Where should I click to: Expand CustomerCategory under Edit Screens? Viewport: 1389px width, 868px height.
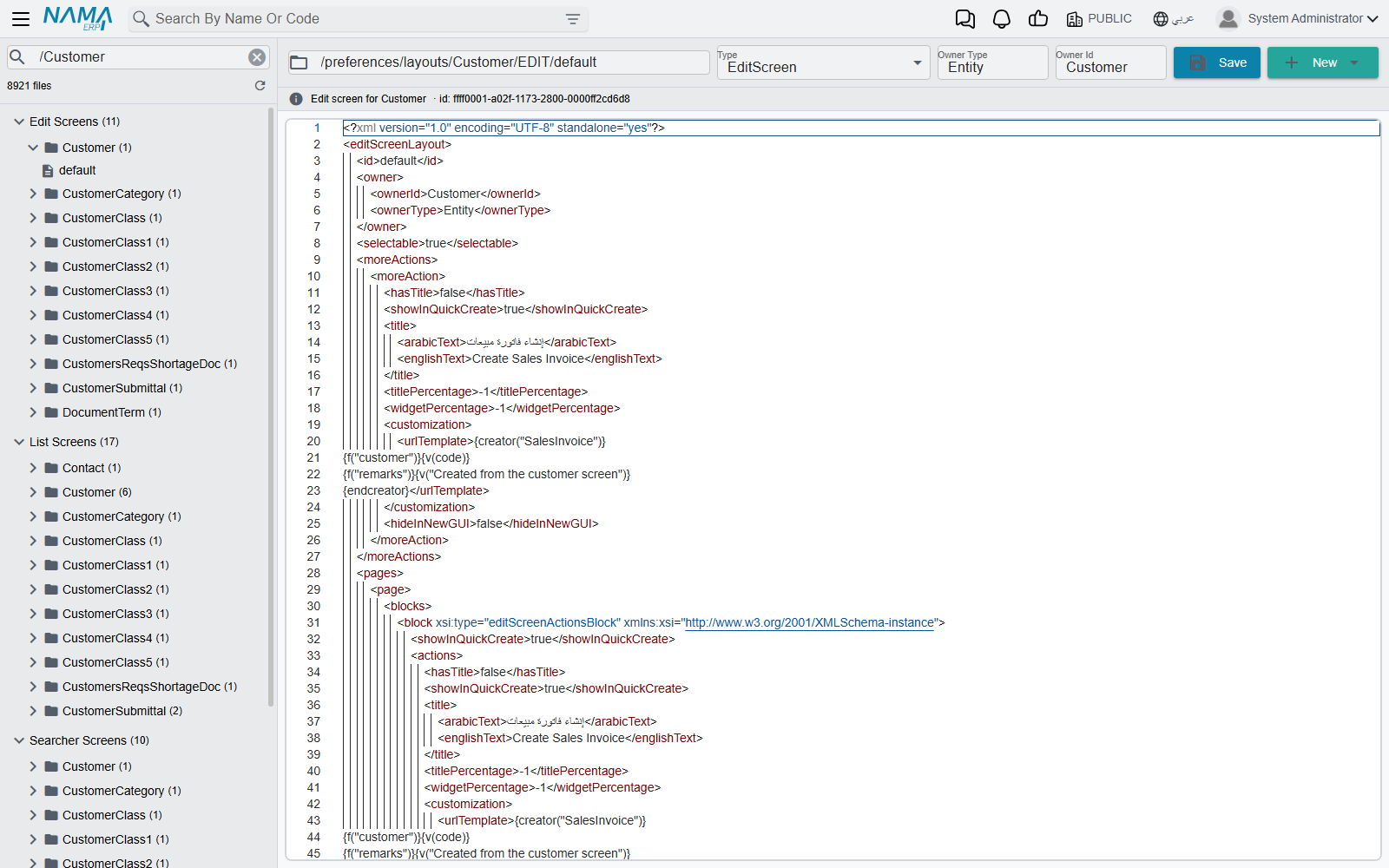click(33, 194)
